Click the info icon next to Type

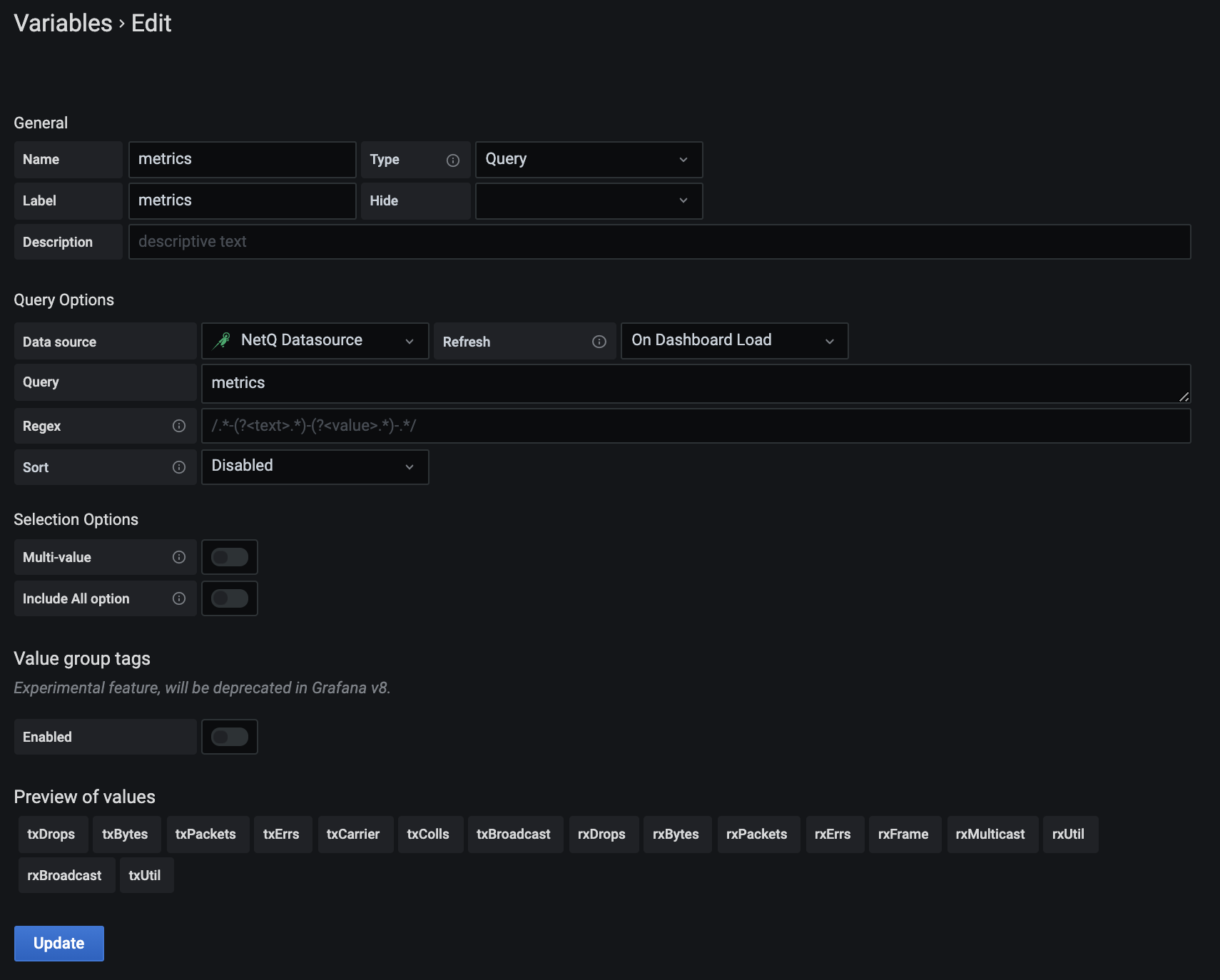[x=452, y=160]
